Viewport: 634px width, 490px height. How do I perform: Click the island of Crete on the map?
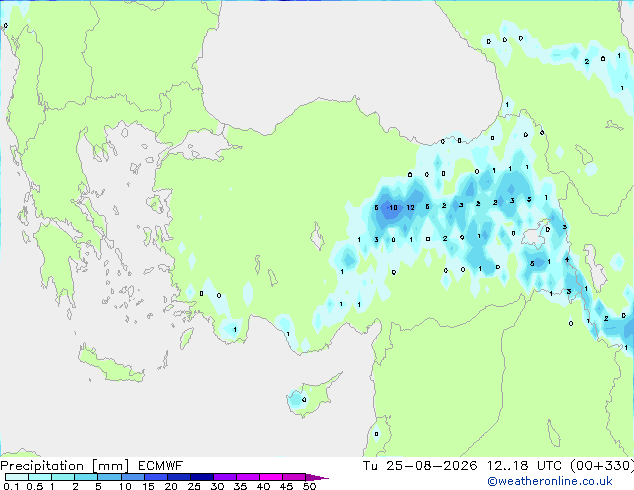(x=111, y=365)
